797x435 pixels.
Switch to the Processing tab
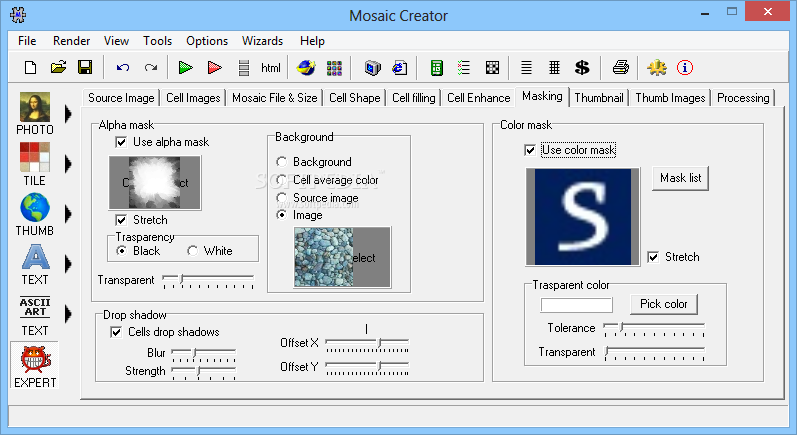(743, 98)
